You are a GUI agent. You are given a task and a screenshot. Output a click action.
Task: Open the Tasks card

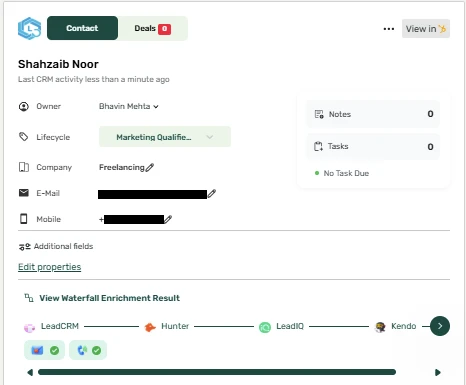tap(373, 147)
